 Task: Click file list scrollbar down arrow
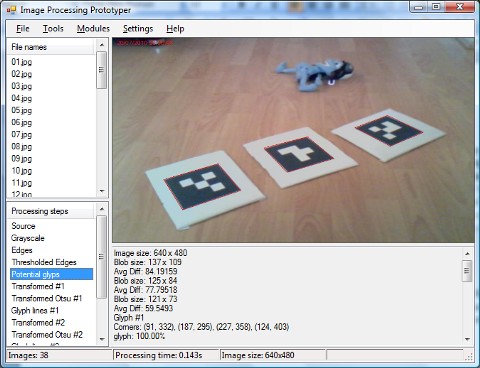point(102,191)
